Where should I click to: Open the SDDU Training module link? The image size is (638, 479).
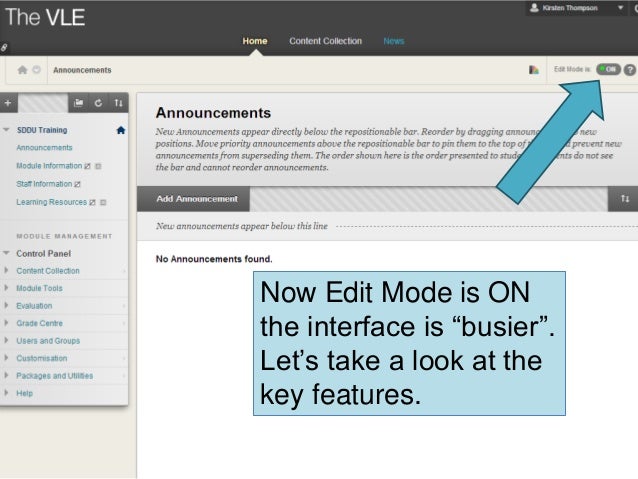pyautogui.click(x=42, y=130)
